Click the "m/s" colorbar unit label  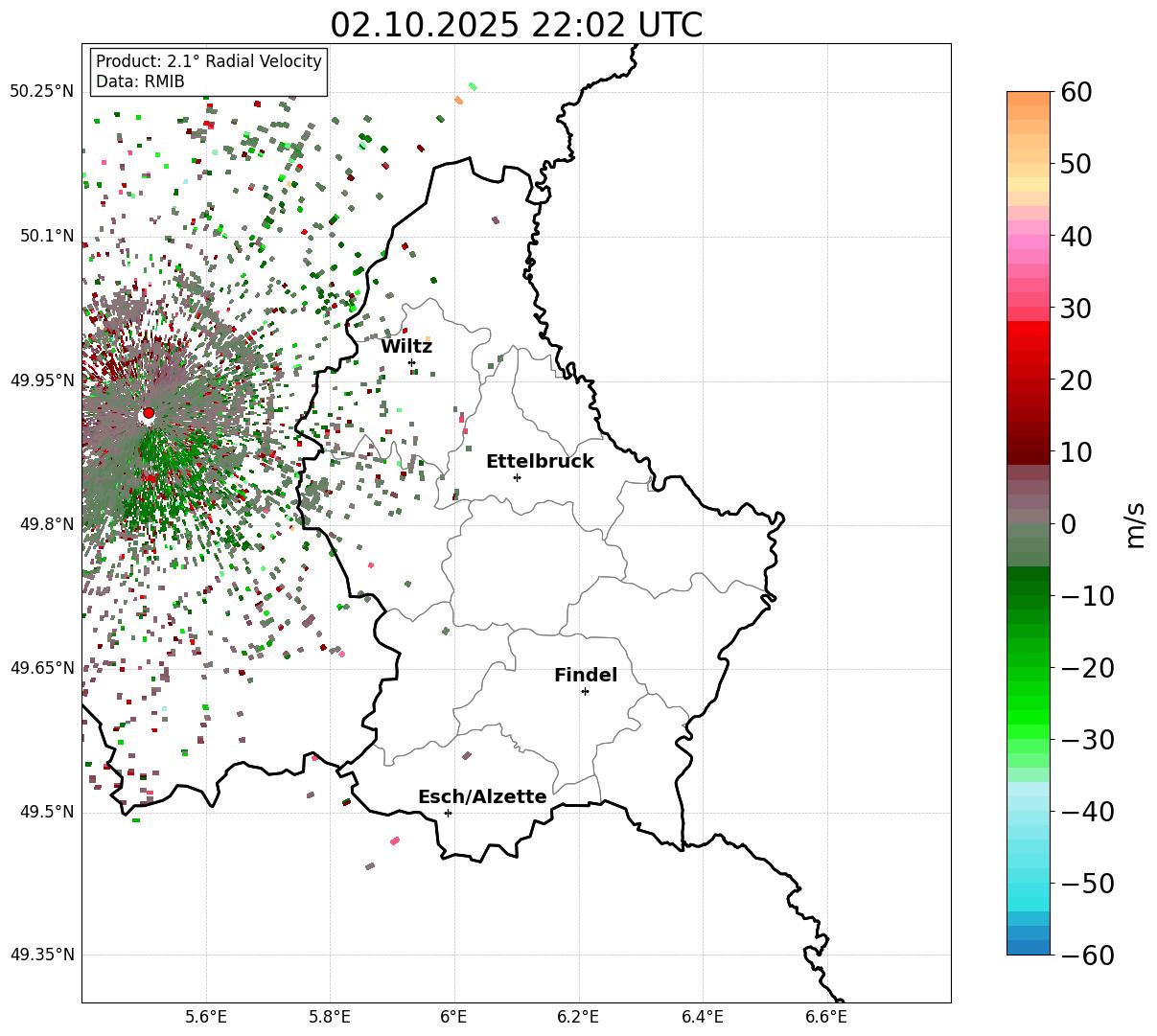(1136, 523)
